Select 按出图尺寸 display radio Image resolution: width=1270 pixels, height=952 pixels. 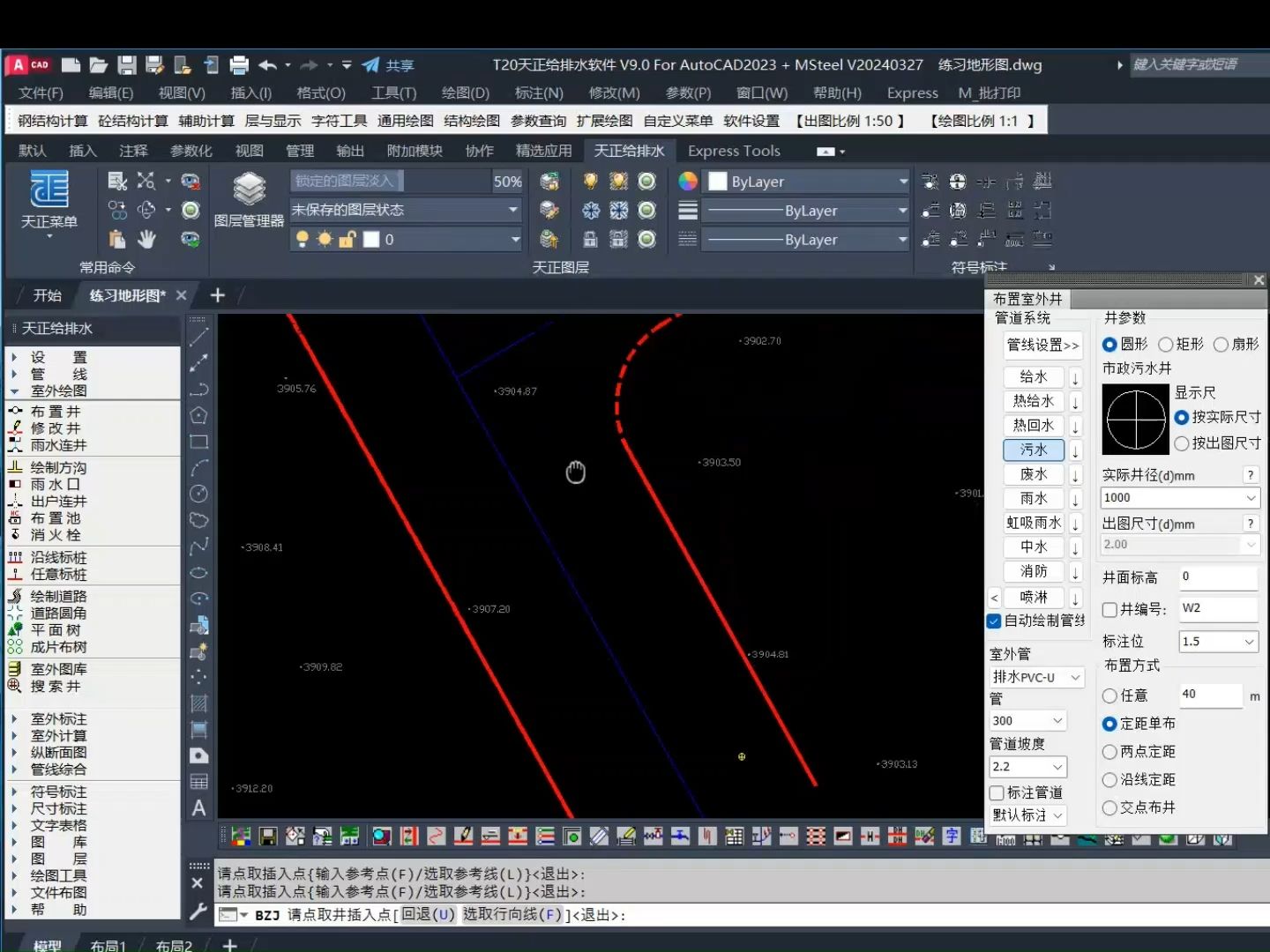tap(1182, 443)
